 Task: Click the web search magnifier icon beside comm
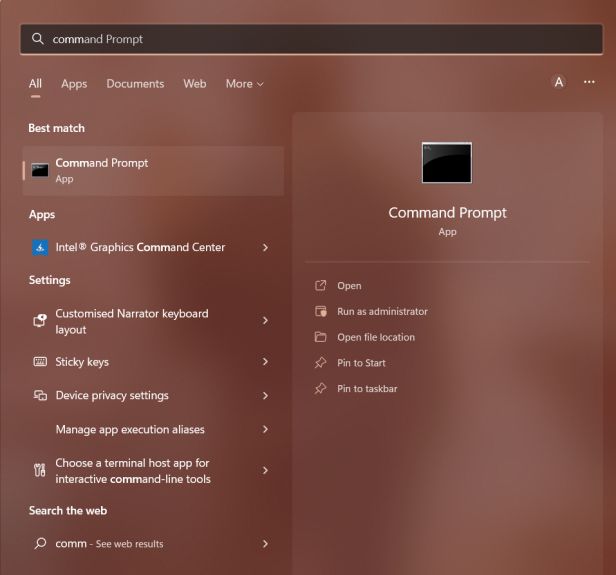pos(40,543)
